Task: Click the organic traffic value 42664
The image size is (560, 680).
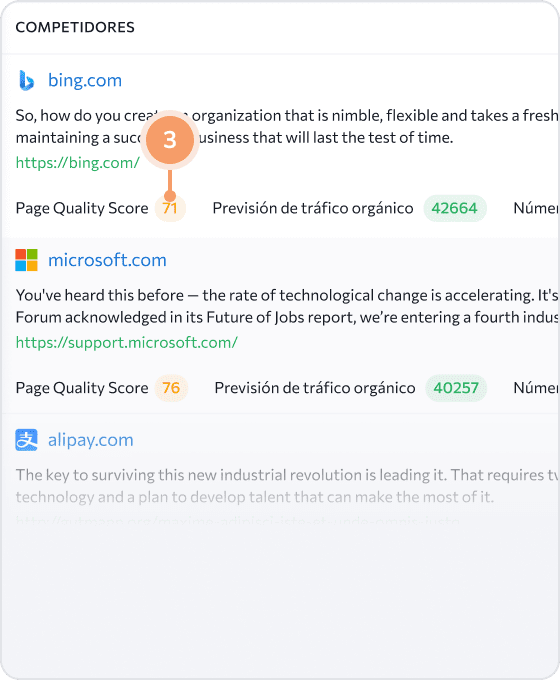Action: click(x=455, y=209)
